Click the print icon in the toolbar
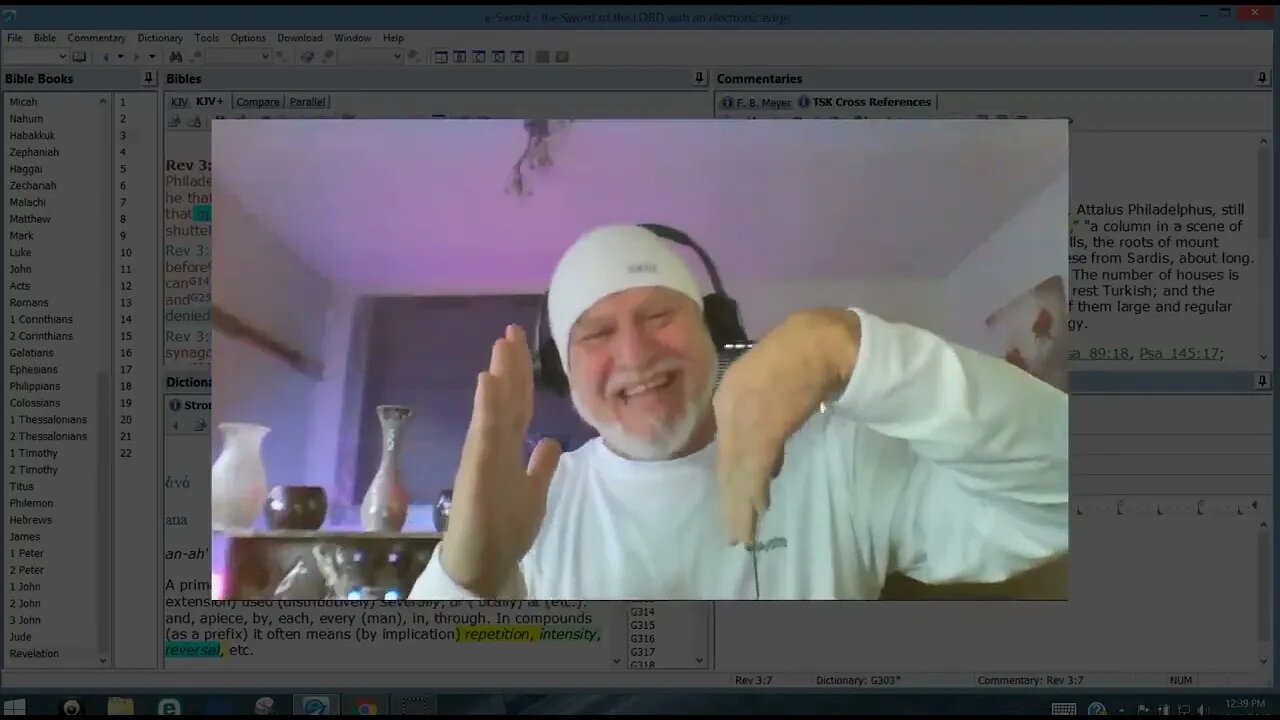1280x720 pixels. click(x=307, y=57)
